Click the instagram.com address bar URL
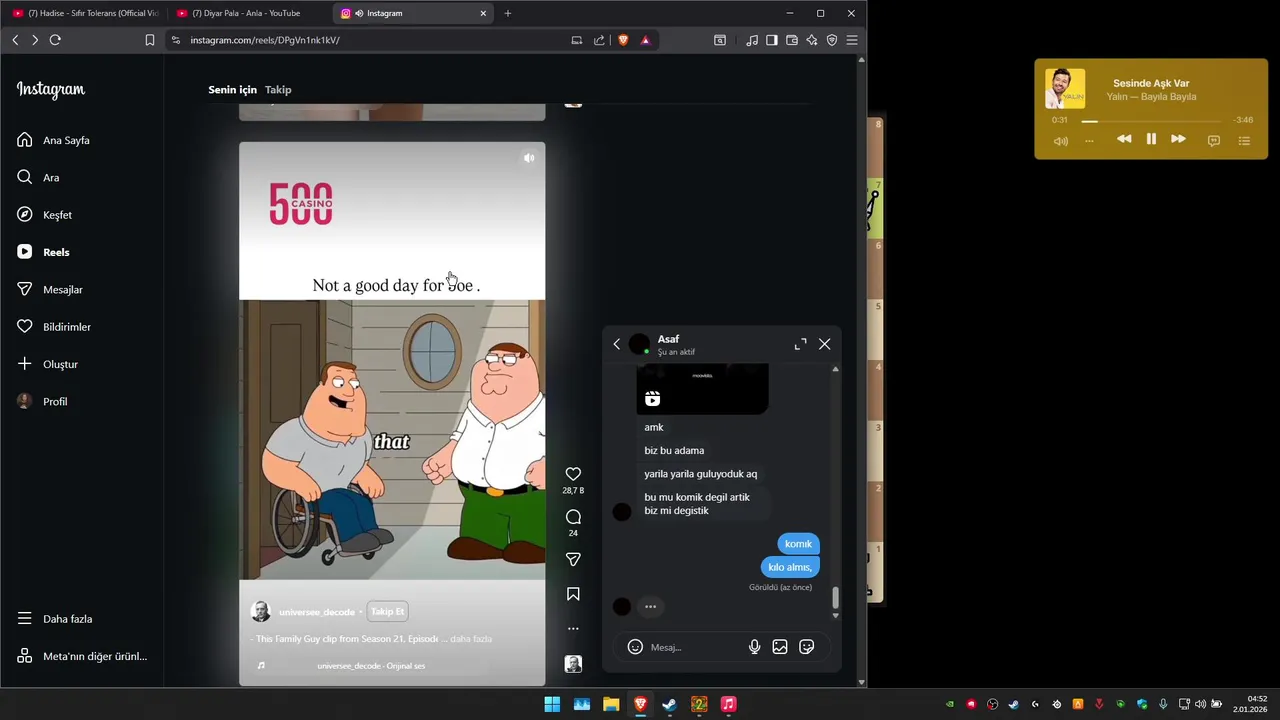Viewport: 1280px width, 720px height. tap(265, 40)
